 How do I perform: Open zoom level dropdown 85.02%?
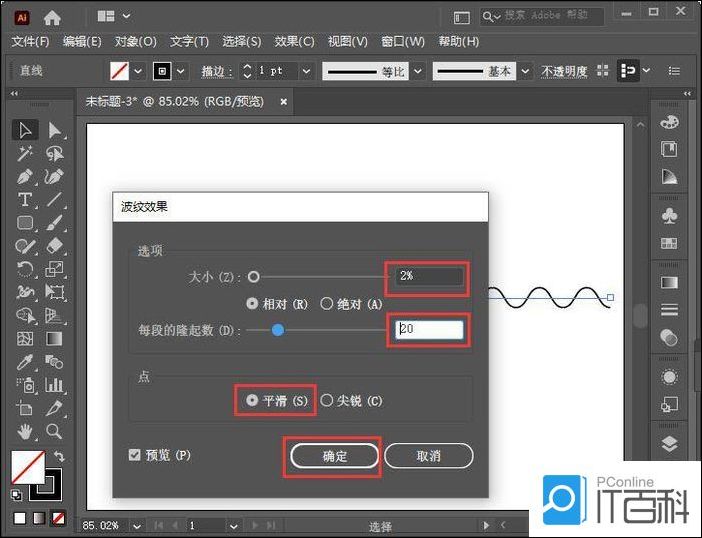coord(137,526)
